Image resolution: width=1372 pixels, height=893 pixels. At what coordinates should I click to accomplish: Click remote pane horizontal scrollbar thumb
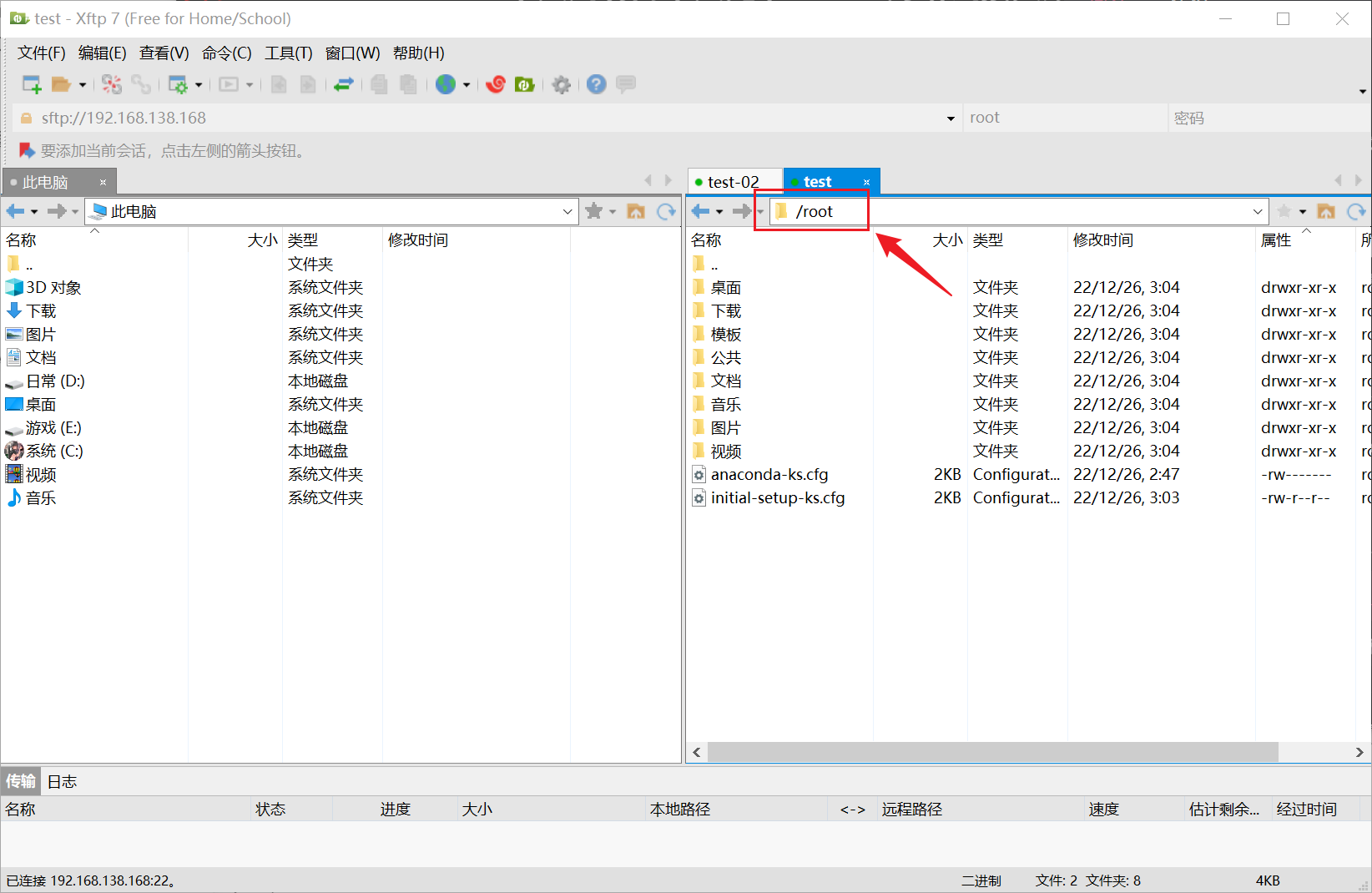click(992, 752)
